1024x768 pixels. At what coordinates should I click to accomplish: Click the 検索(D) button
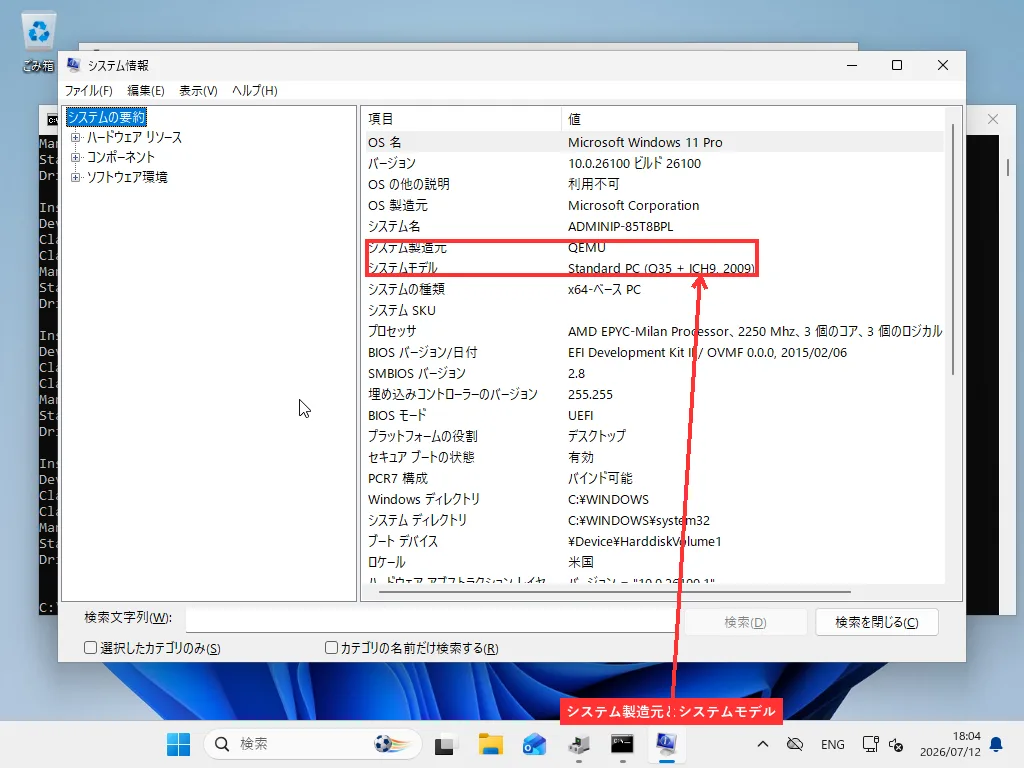pyautogui.click(x=745, y=622)
